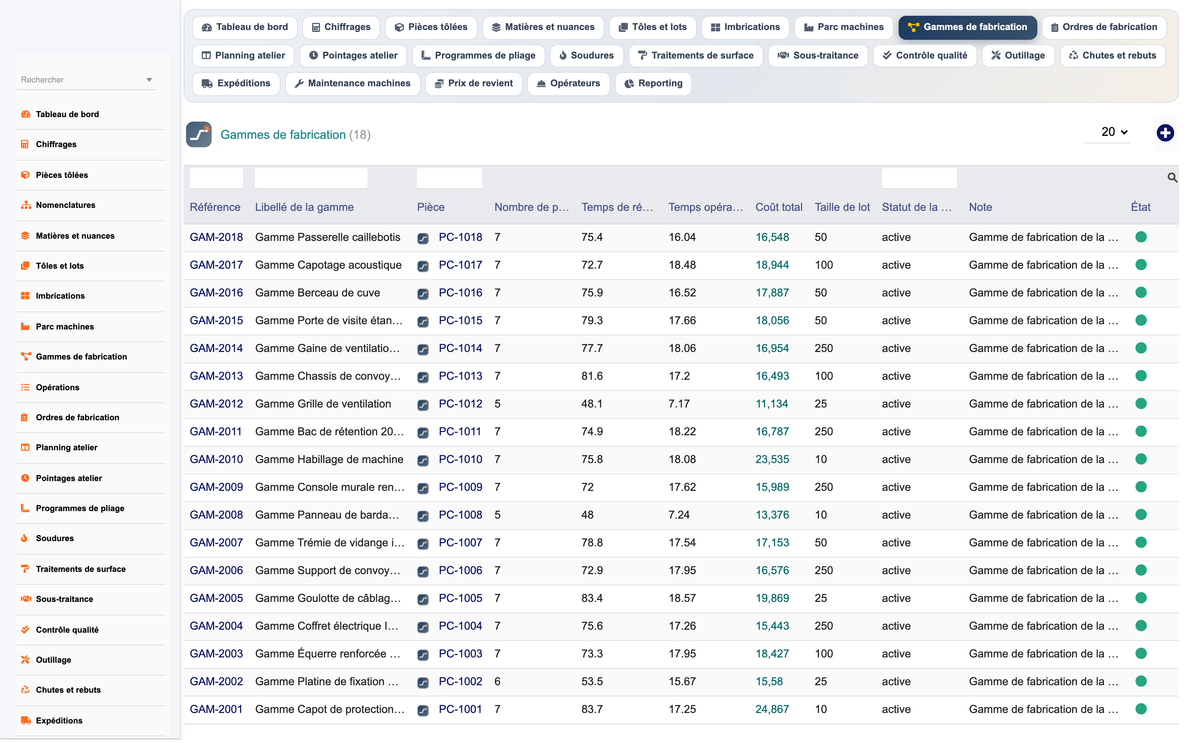
Task: Click label Gamme Grille de ventilation
Action: (x=323, y=405)
